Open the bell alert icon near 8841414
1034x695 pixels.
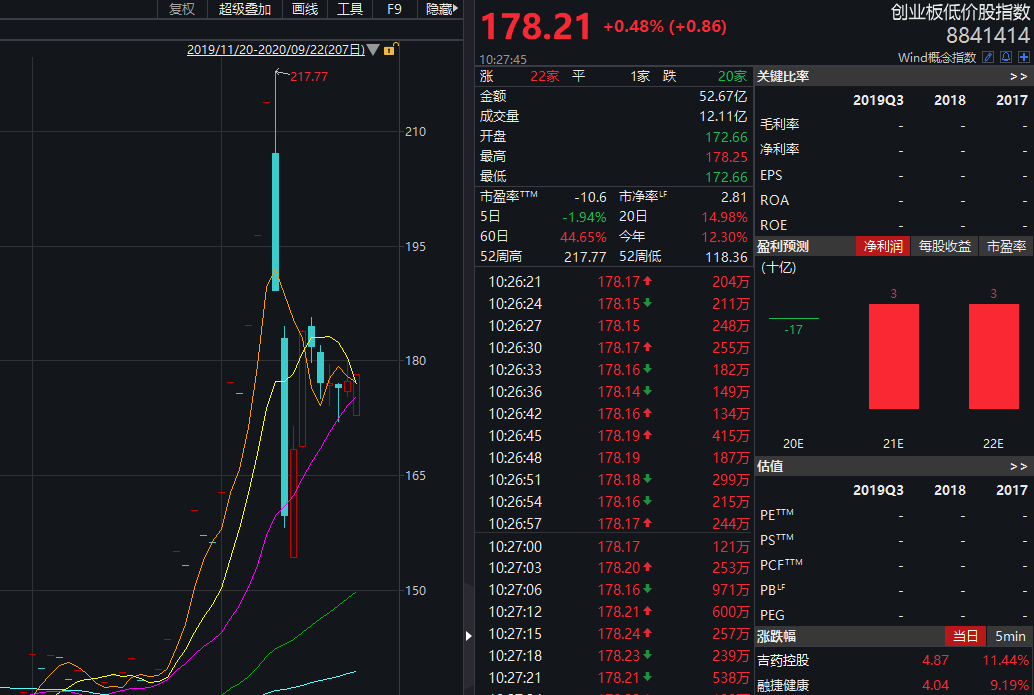pos(1005,57)
